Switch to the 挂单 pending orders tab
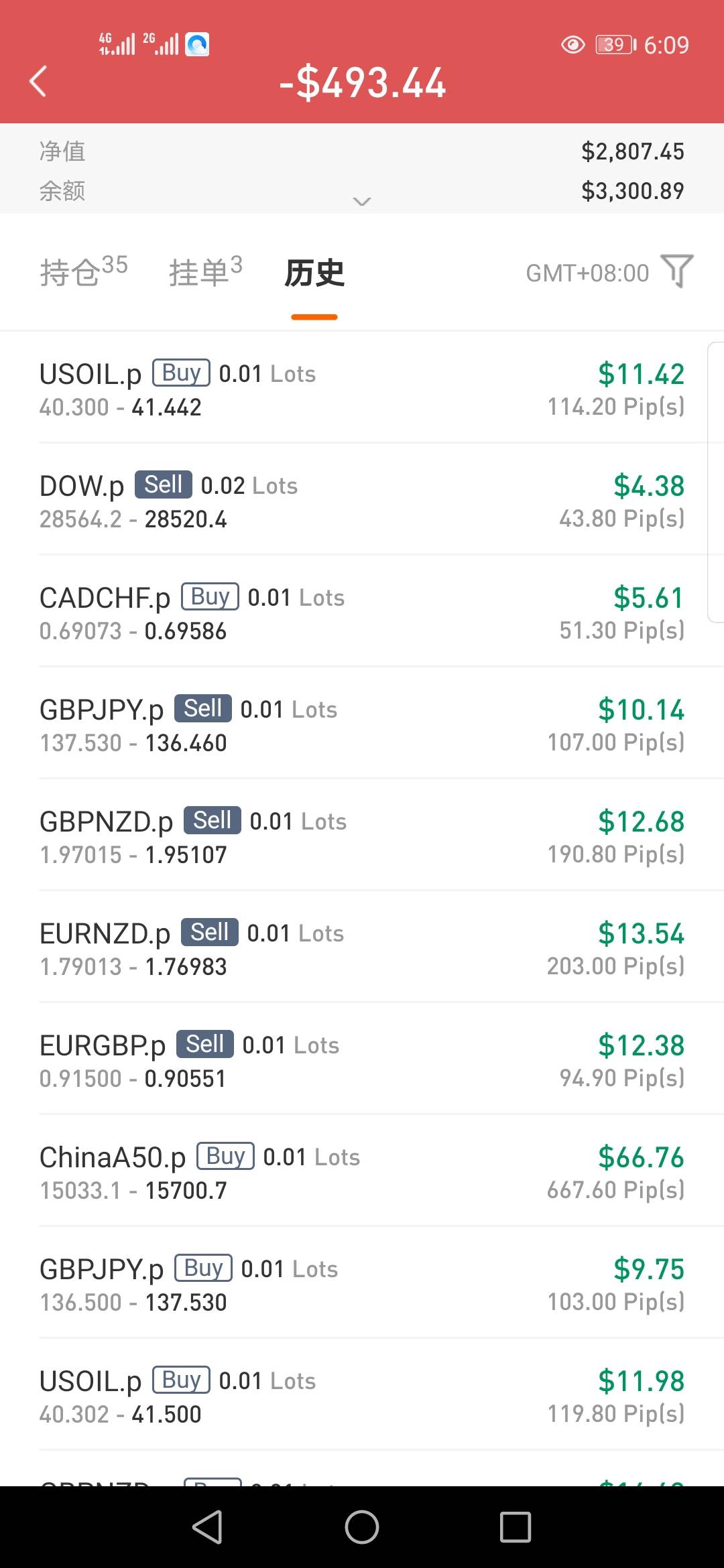724x1568 pixels. 205,272
